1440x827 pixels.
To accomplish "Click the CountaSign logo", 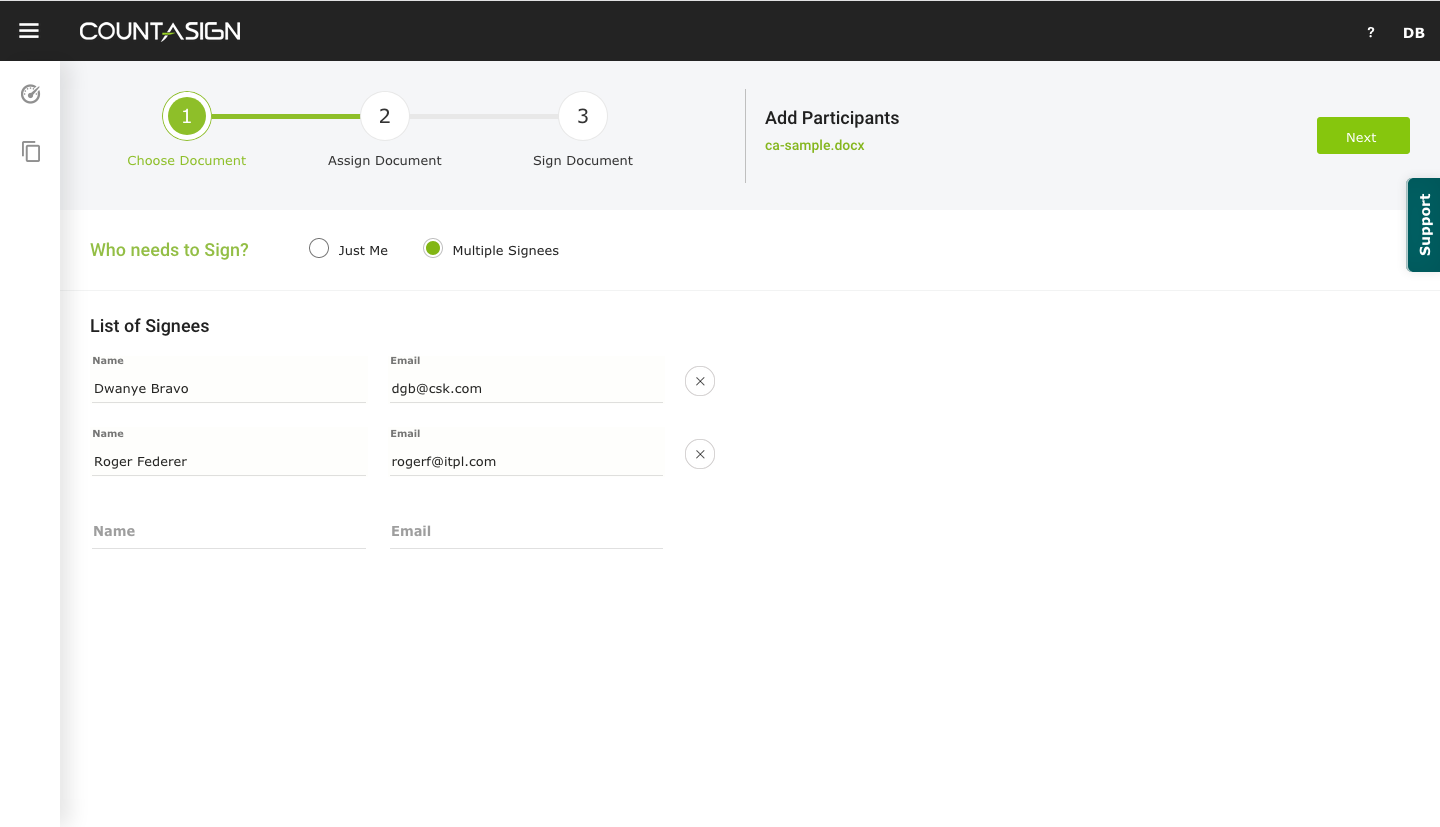I will (x=160, y=31).
